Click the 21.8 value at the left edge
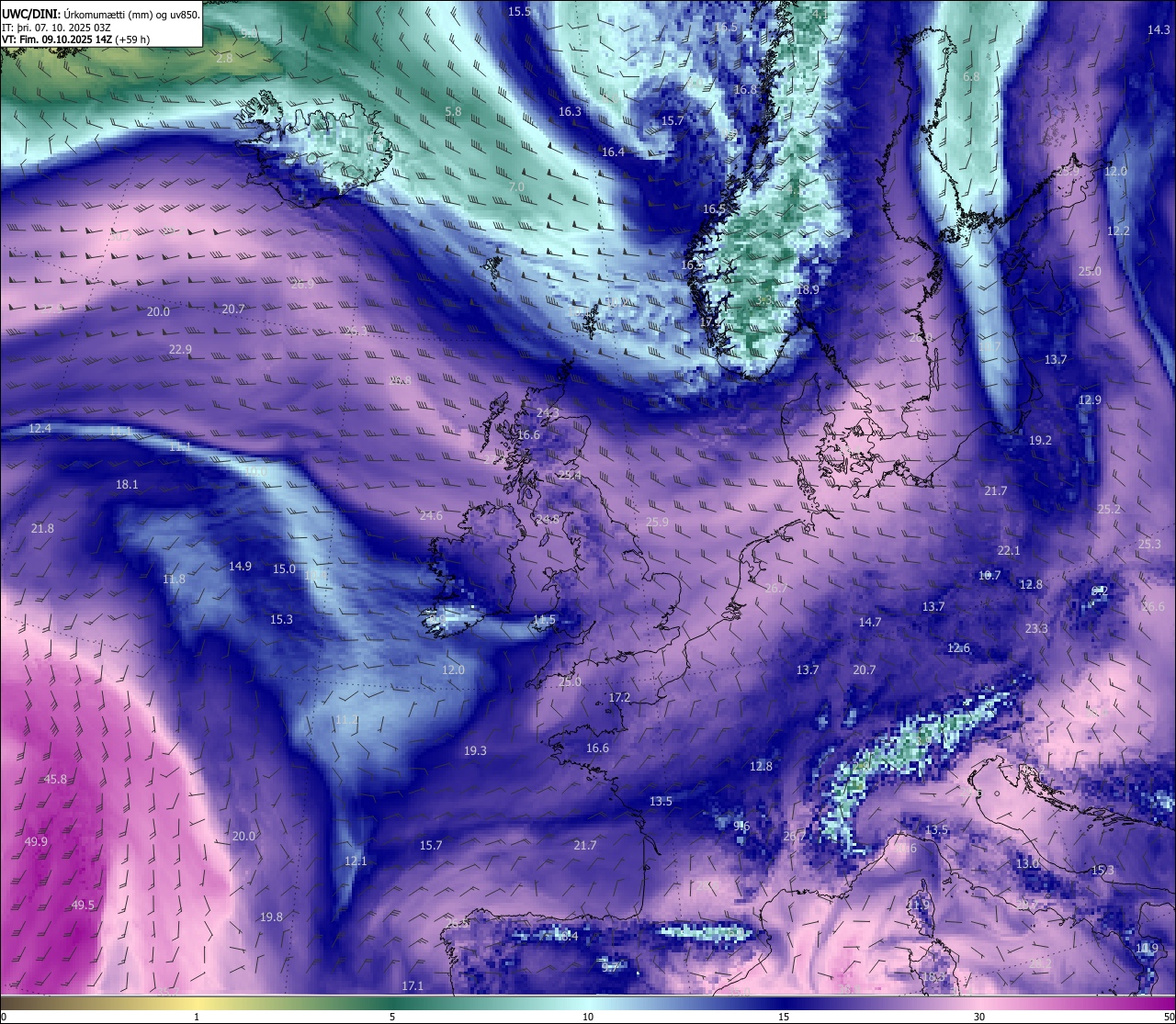 (42, 528)
